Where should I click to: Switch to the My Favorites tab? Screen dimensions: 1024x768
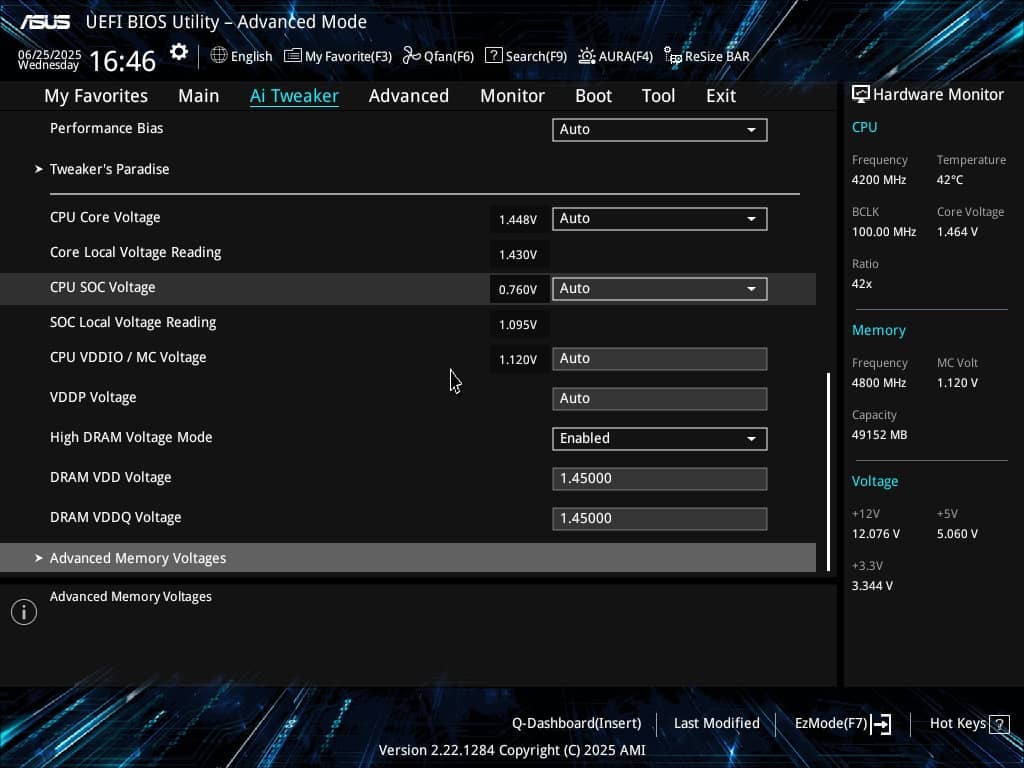96,96
